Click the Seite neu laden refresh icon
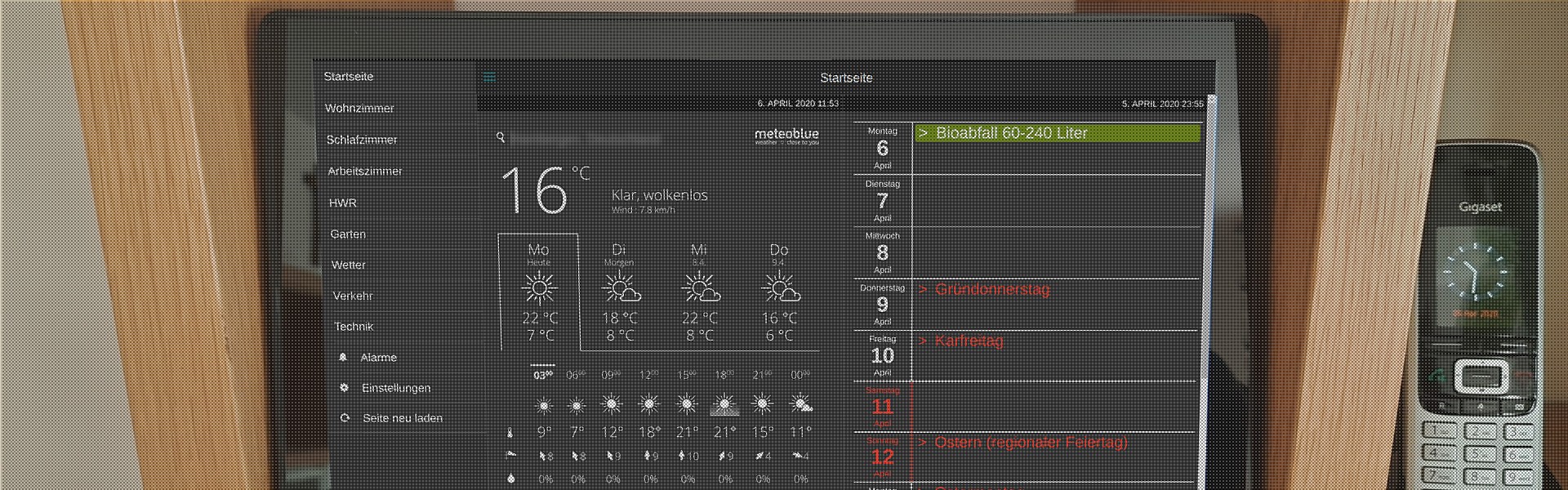 (345, 418)
